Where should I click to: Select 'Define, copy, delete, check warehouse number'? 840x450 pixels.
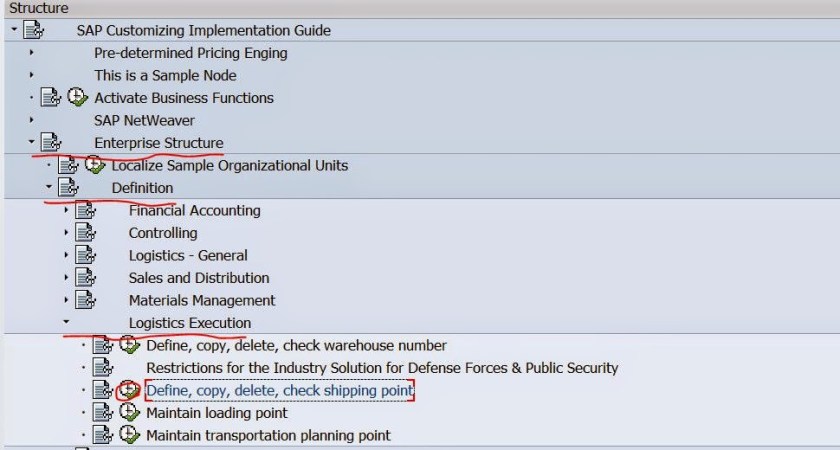[296, 346]
